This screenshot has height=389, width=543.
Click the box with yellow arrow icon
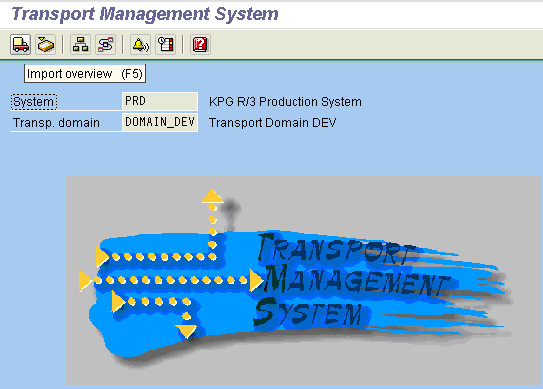click(x=46, y=44)
